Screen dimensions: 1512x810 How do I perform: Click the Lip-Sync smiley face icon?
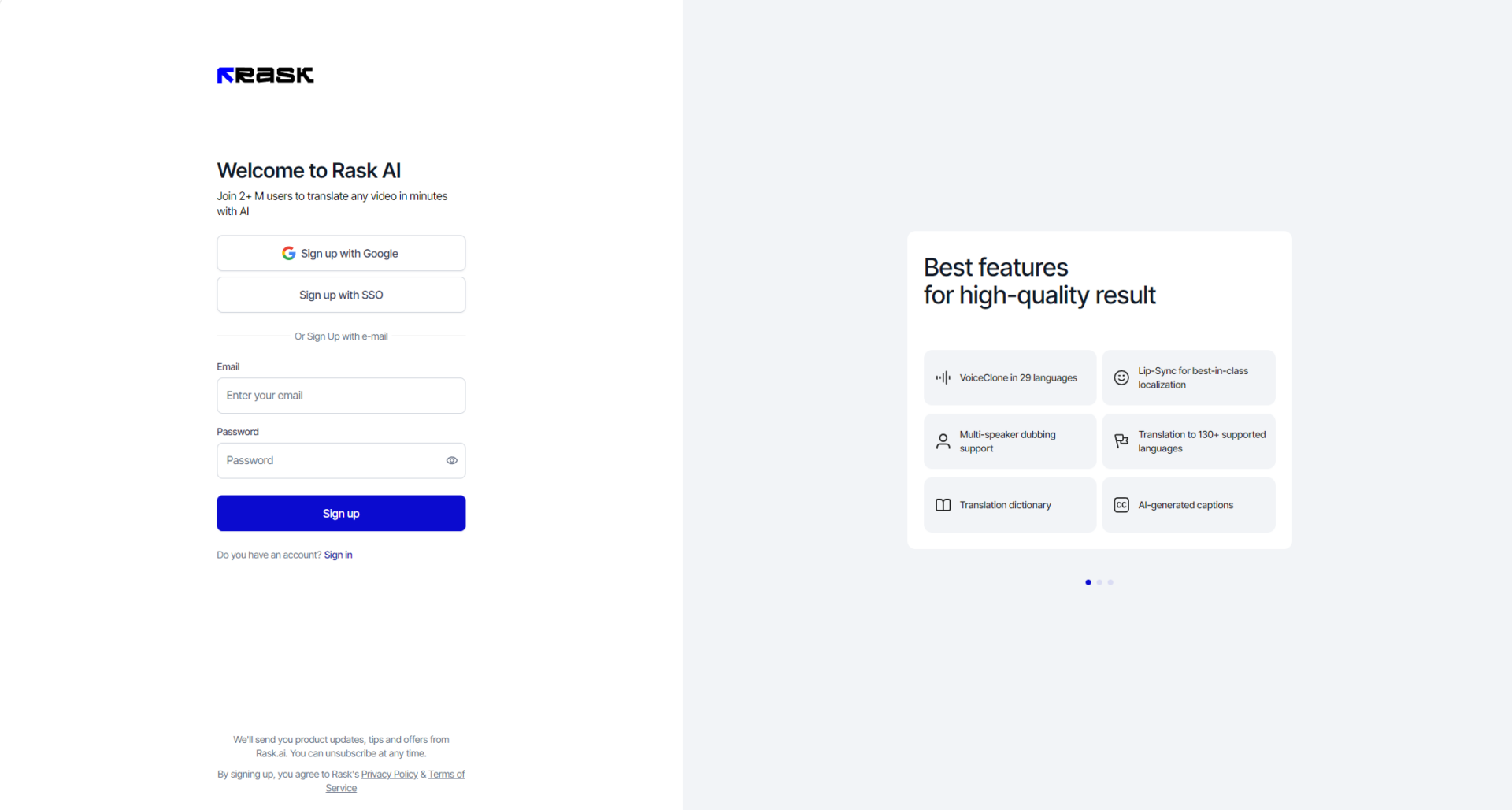tap(1121, 377)
